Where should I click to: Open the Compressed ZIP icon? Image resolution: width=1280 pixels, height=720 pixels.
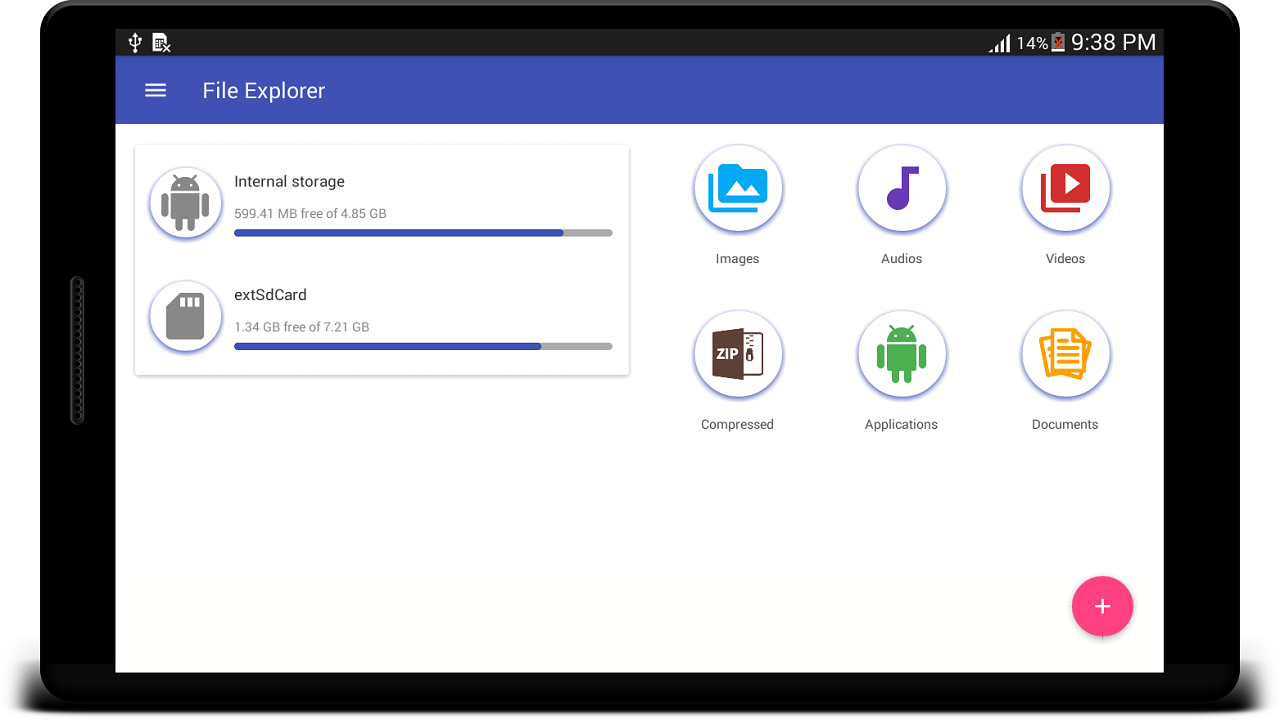pyautogui.click(x=738, y=355)
